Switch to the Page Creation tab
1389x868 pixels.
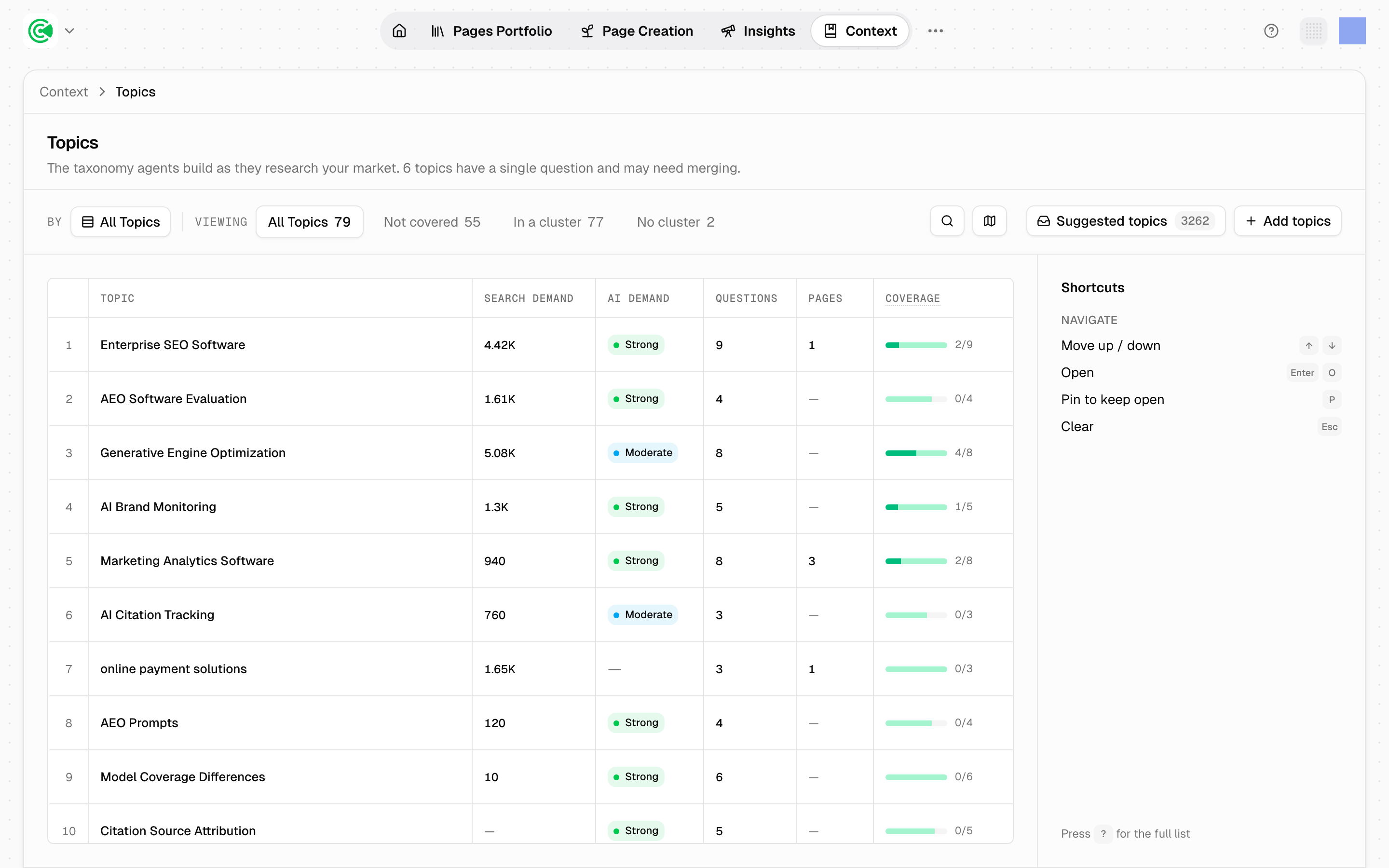tap(637, 31)
